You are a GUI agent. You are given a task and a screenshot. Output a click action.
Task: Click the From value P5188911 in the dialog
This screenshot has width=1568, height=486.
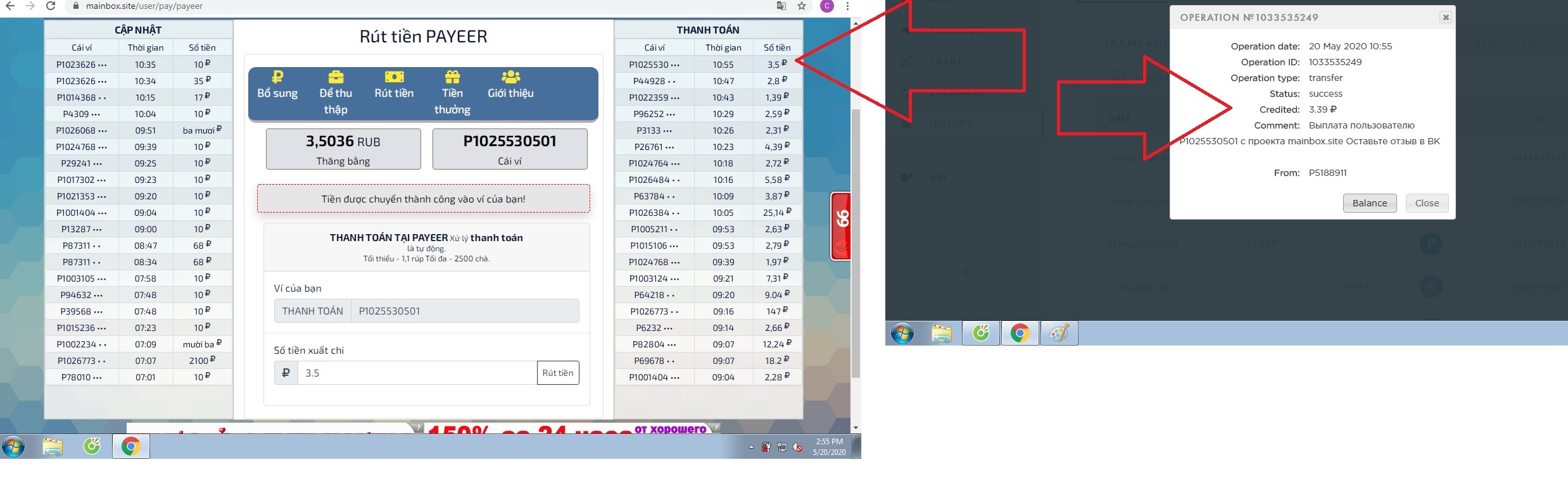[1328, 173]
